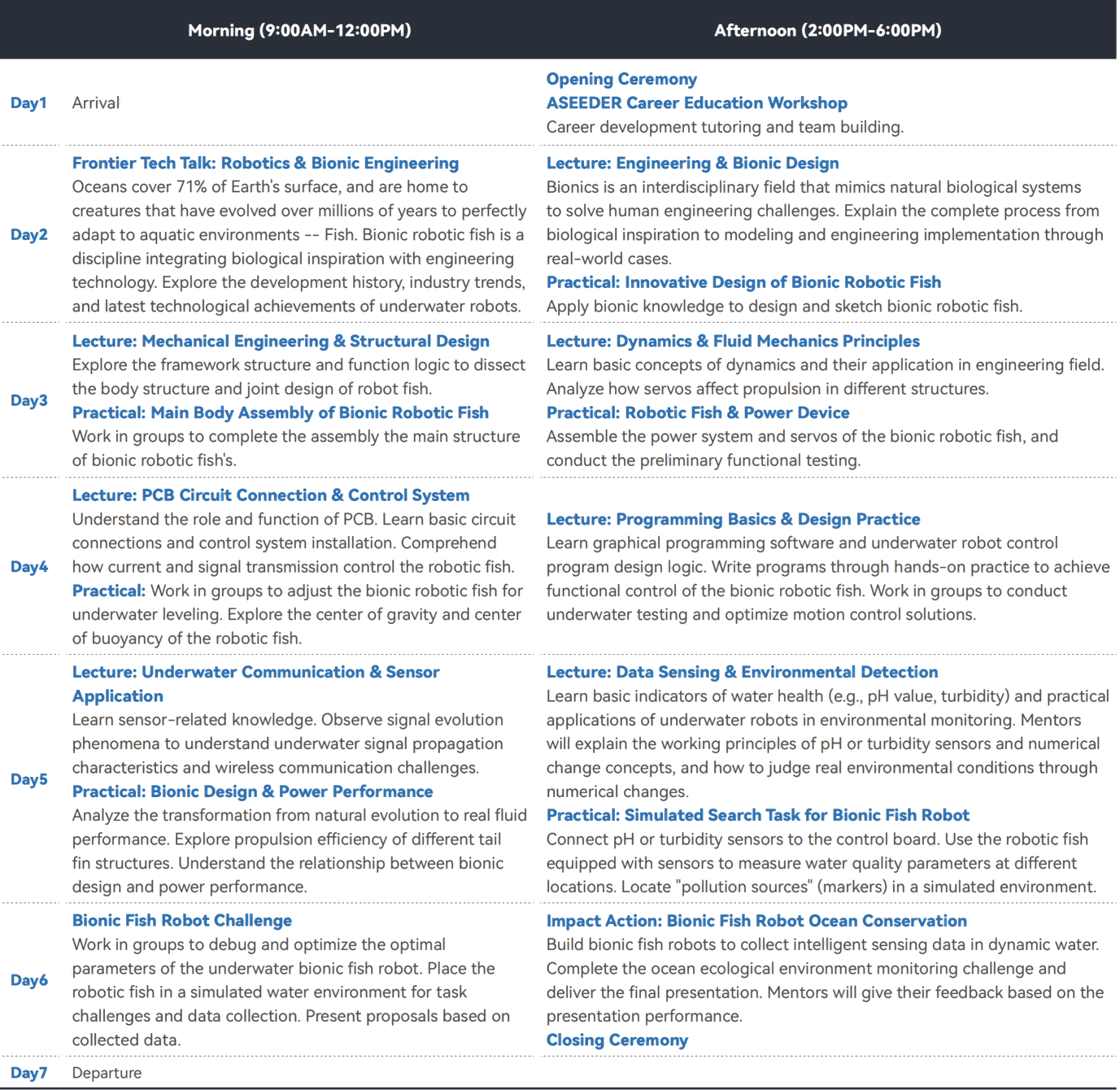Select Lecture: Dynamics & Fluid Mechanics Principles
This screenshot has width=1120, height=1090.
tap(733, 342)
